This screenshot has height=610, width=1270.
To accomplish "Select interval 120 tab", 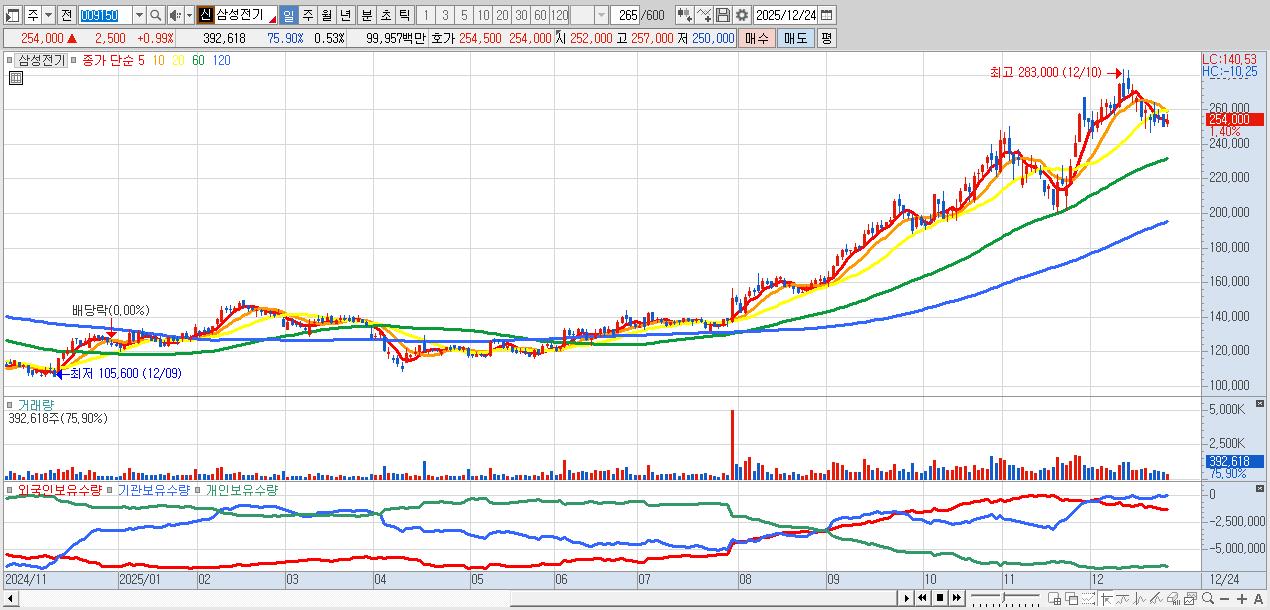I will [559, 15].
